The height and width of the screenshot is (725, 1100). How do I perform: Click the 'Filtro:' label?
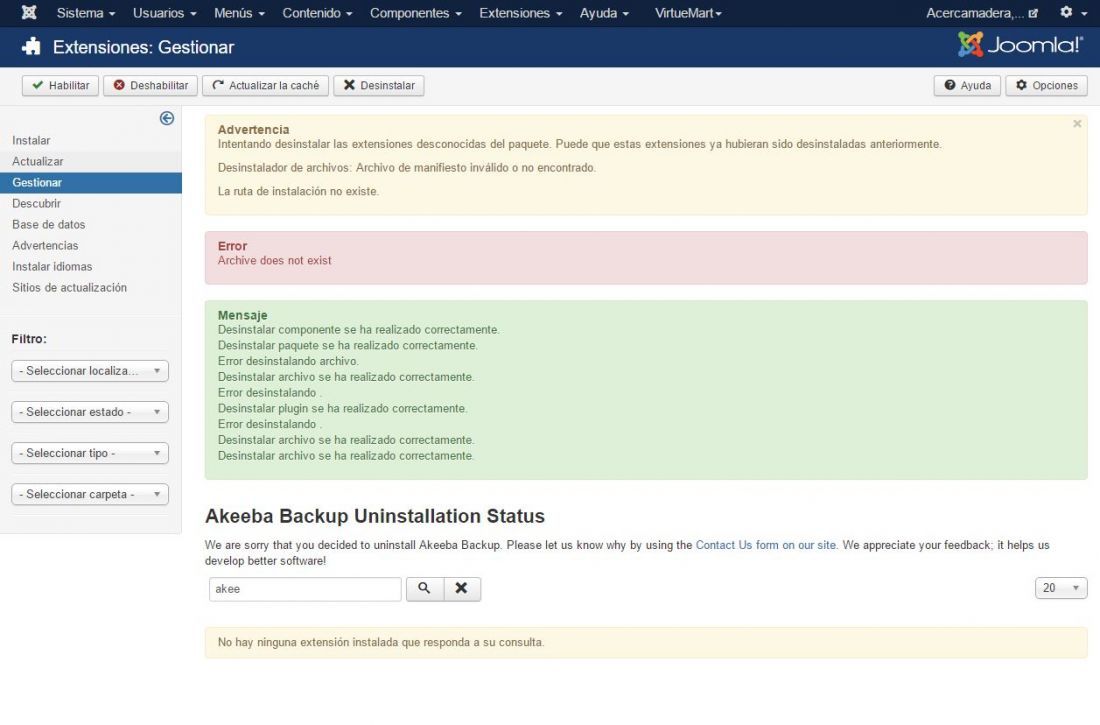pos(29,339)
